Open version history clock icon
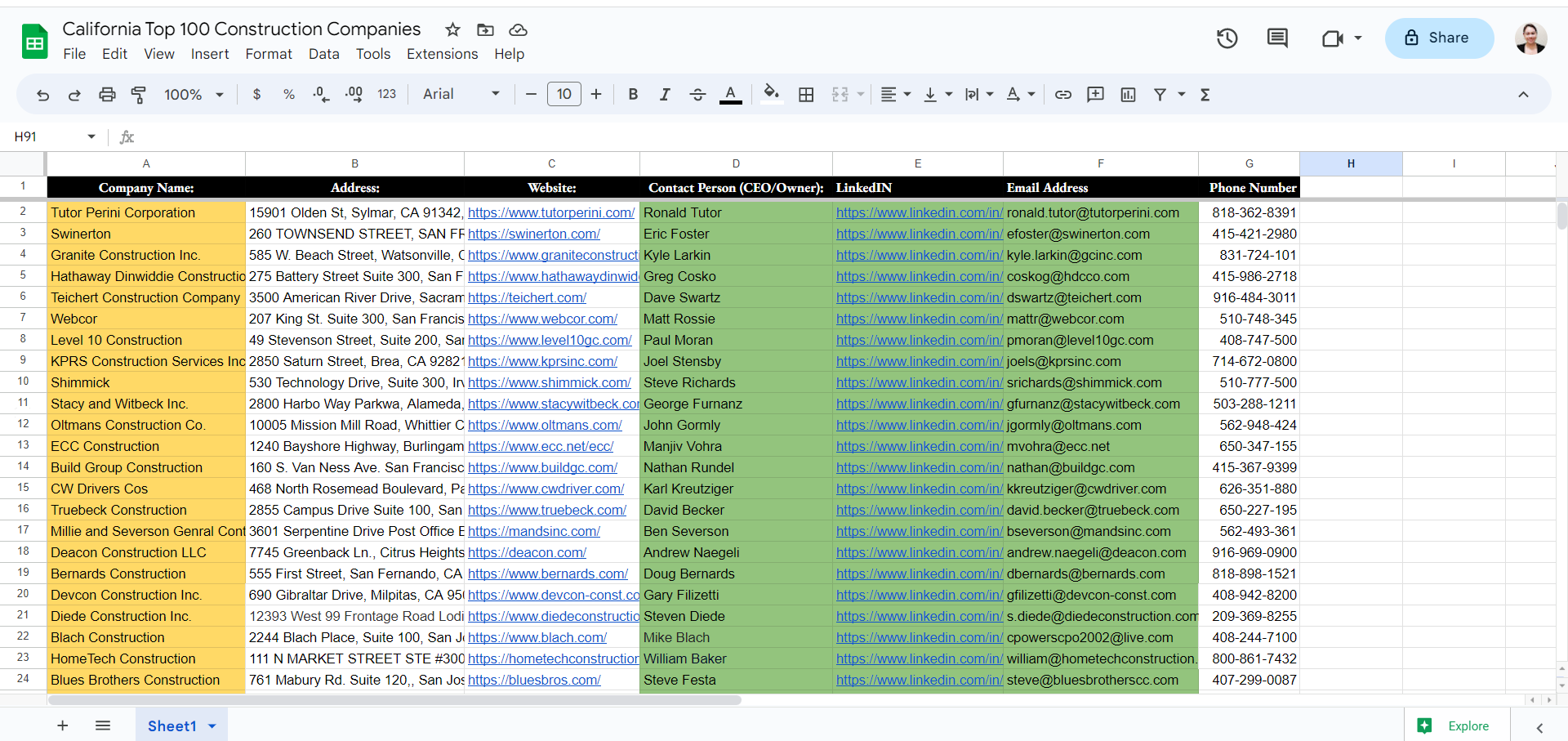The height and width of the screenshot is (741, 1568). [x=1227, y=38]
